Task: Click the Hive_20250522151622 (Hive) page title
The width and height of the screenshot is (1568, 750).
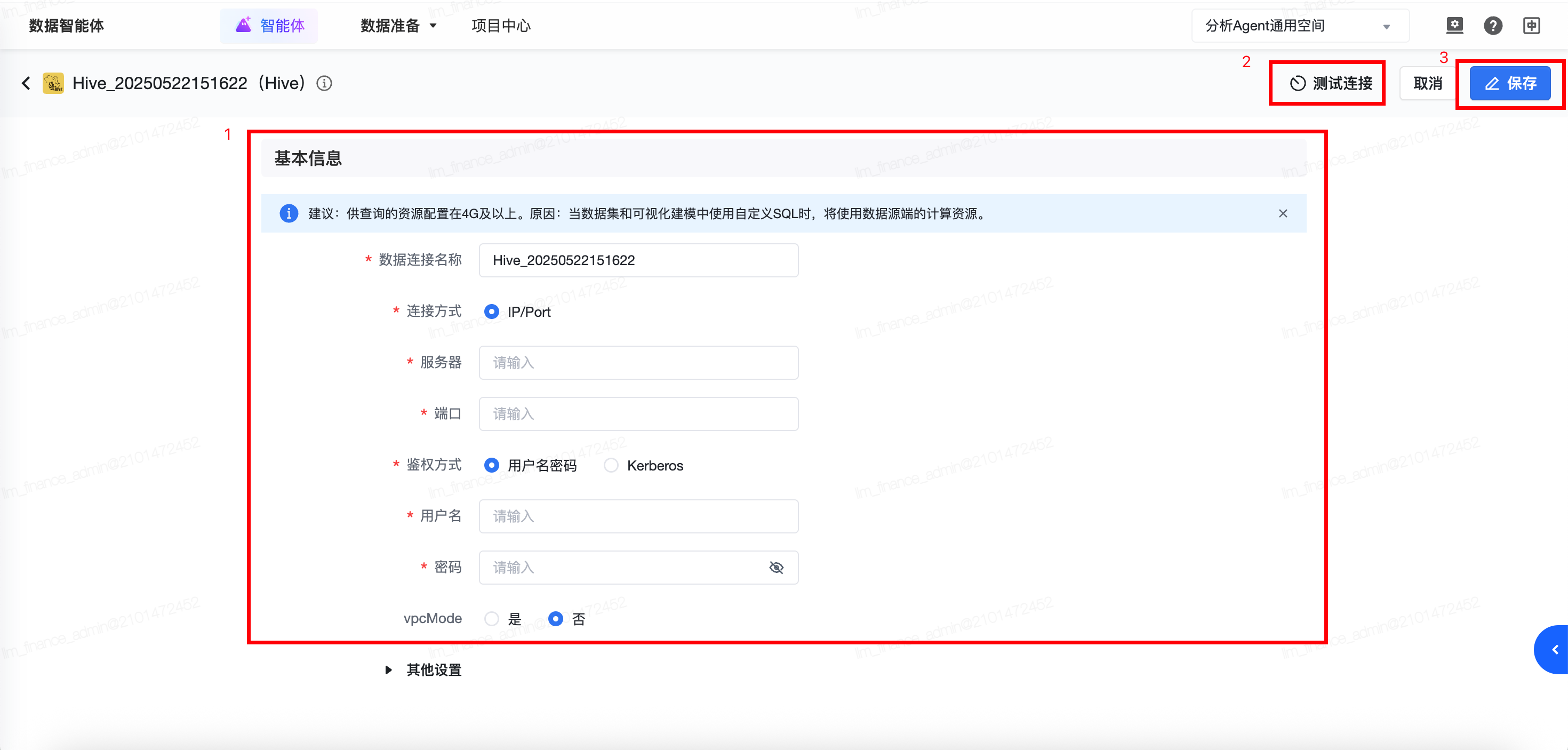Action: point(188,83)
